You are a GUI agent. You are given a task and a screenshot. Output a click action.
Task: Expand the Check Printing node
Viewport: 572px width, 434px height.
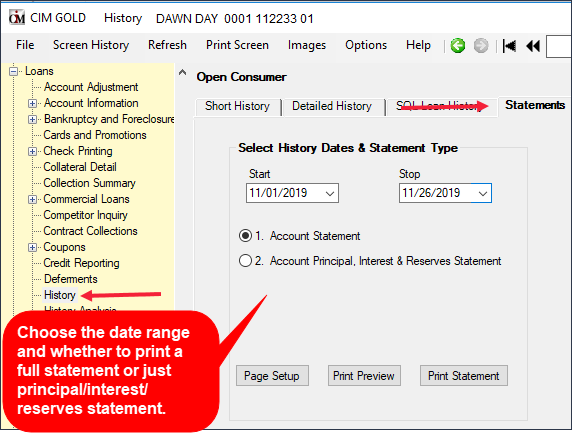[x=32, y=151]
